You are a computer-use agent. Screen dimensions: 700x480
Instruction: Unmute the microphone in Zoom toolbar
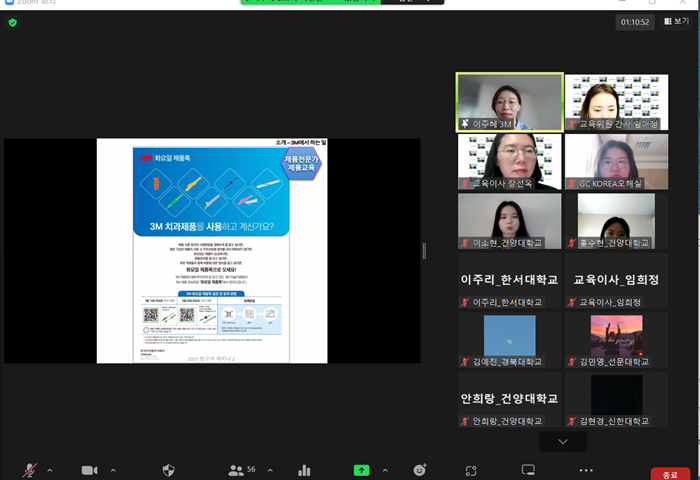(x=29, y=470)
